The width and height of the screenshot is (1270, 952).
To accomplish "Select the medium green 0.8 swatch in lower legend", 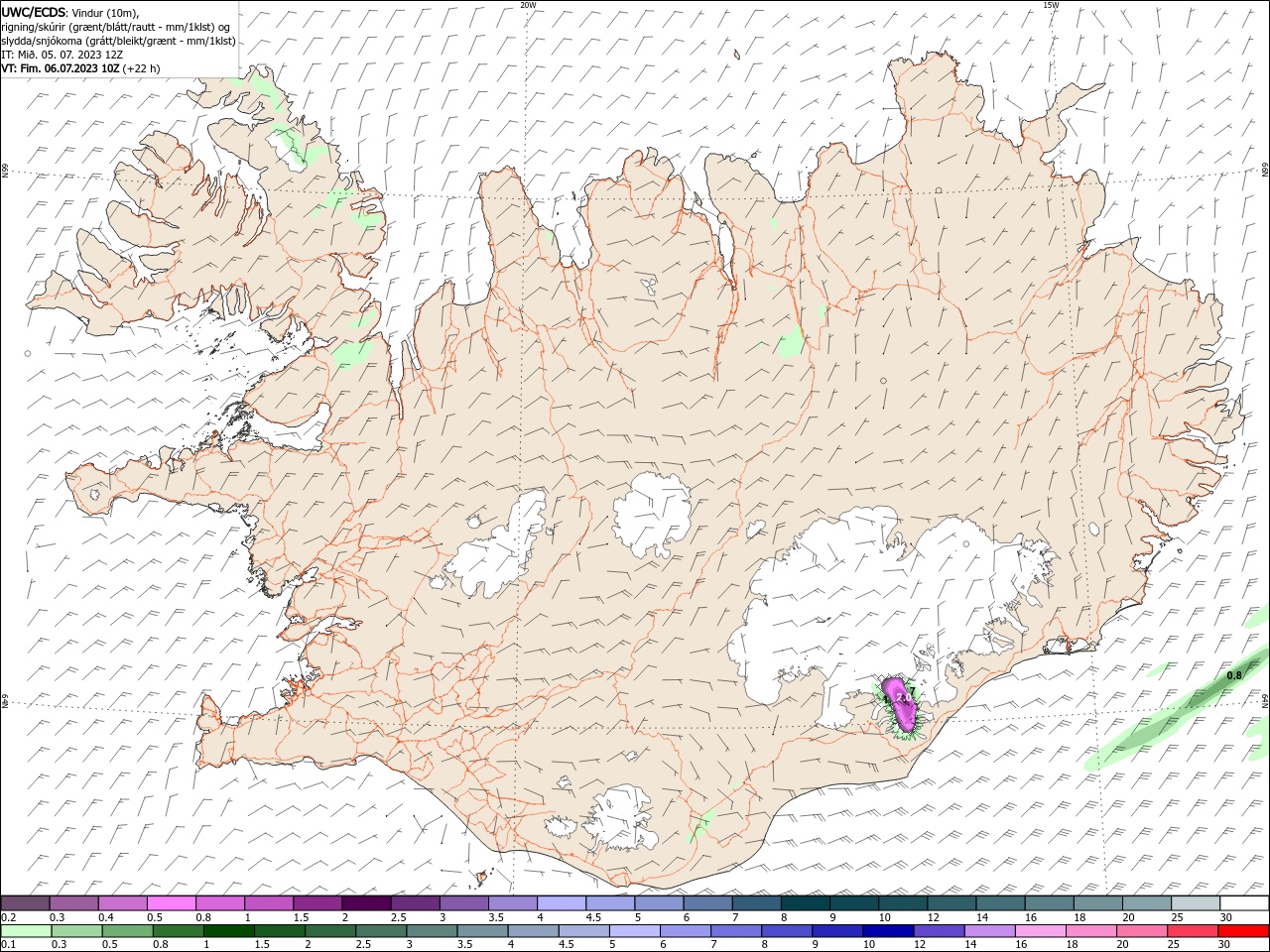I will (179, 931).
